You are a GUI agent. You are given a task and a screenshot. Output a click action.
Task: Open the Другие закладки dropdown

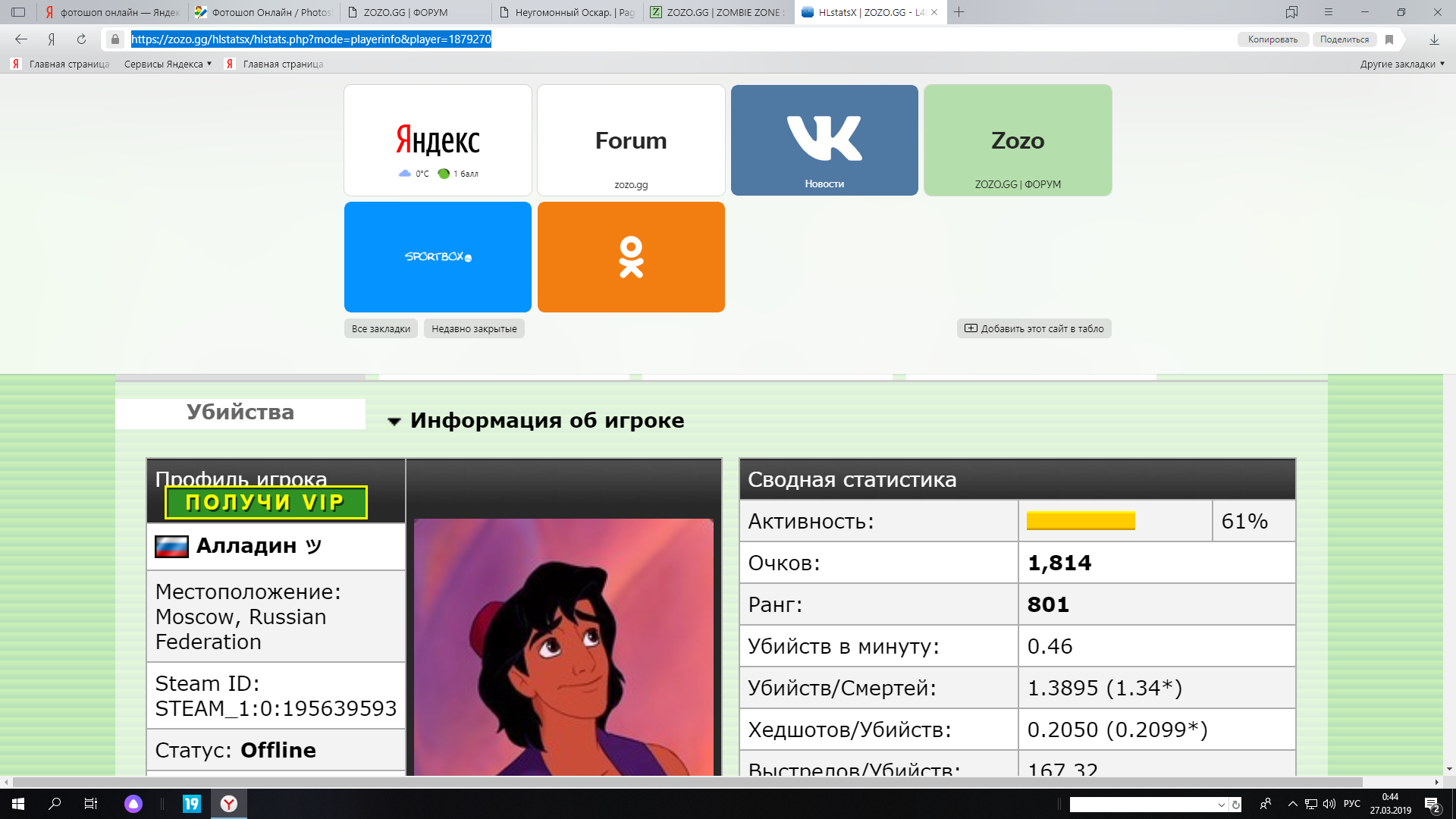point(1401,64)
